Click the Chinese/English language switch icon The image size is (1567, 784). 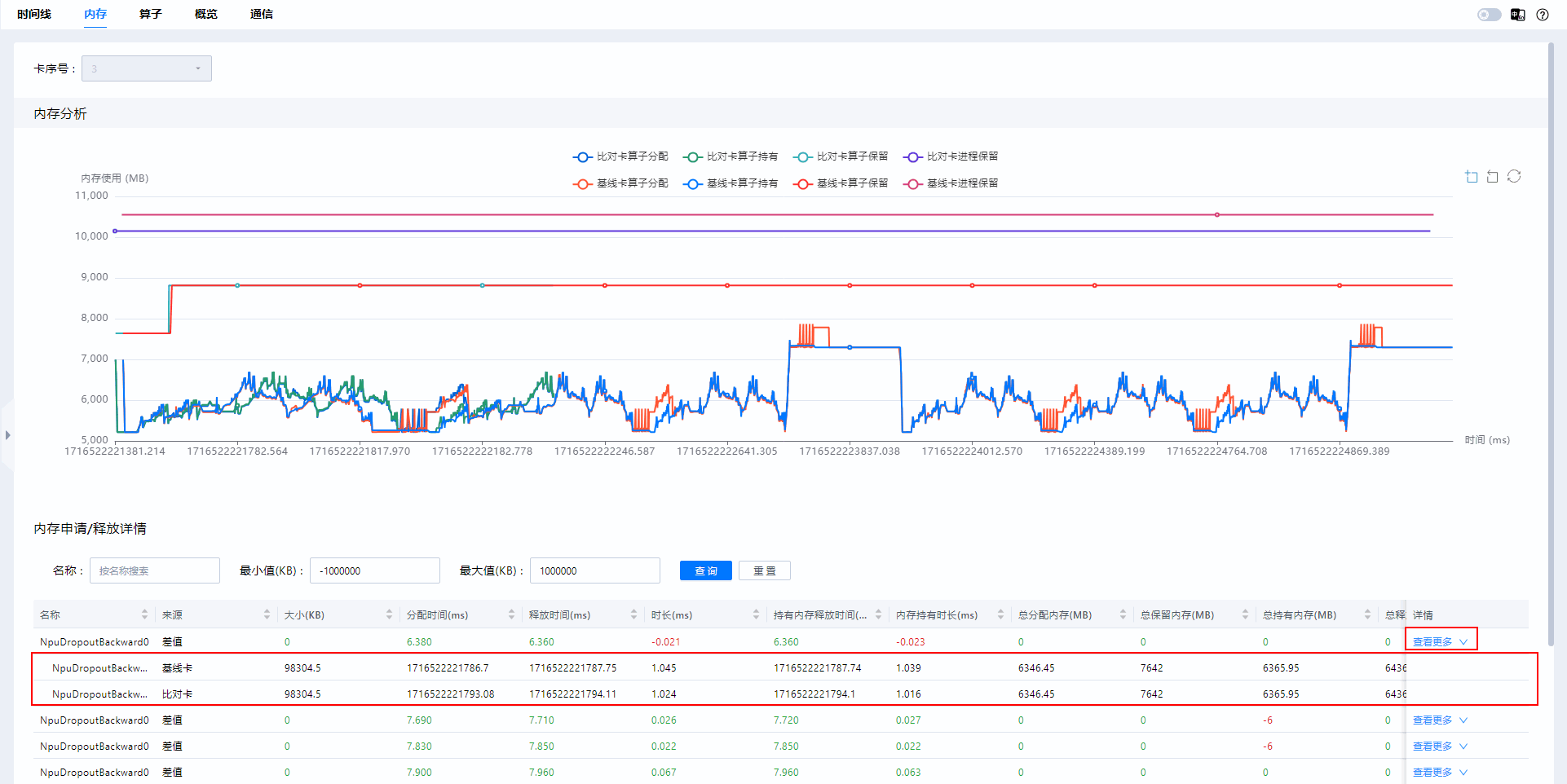[x=1517, y=15]
